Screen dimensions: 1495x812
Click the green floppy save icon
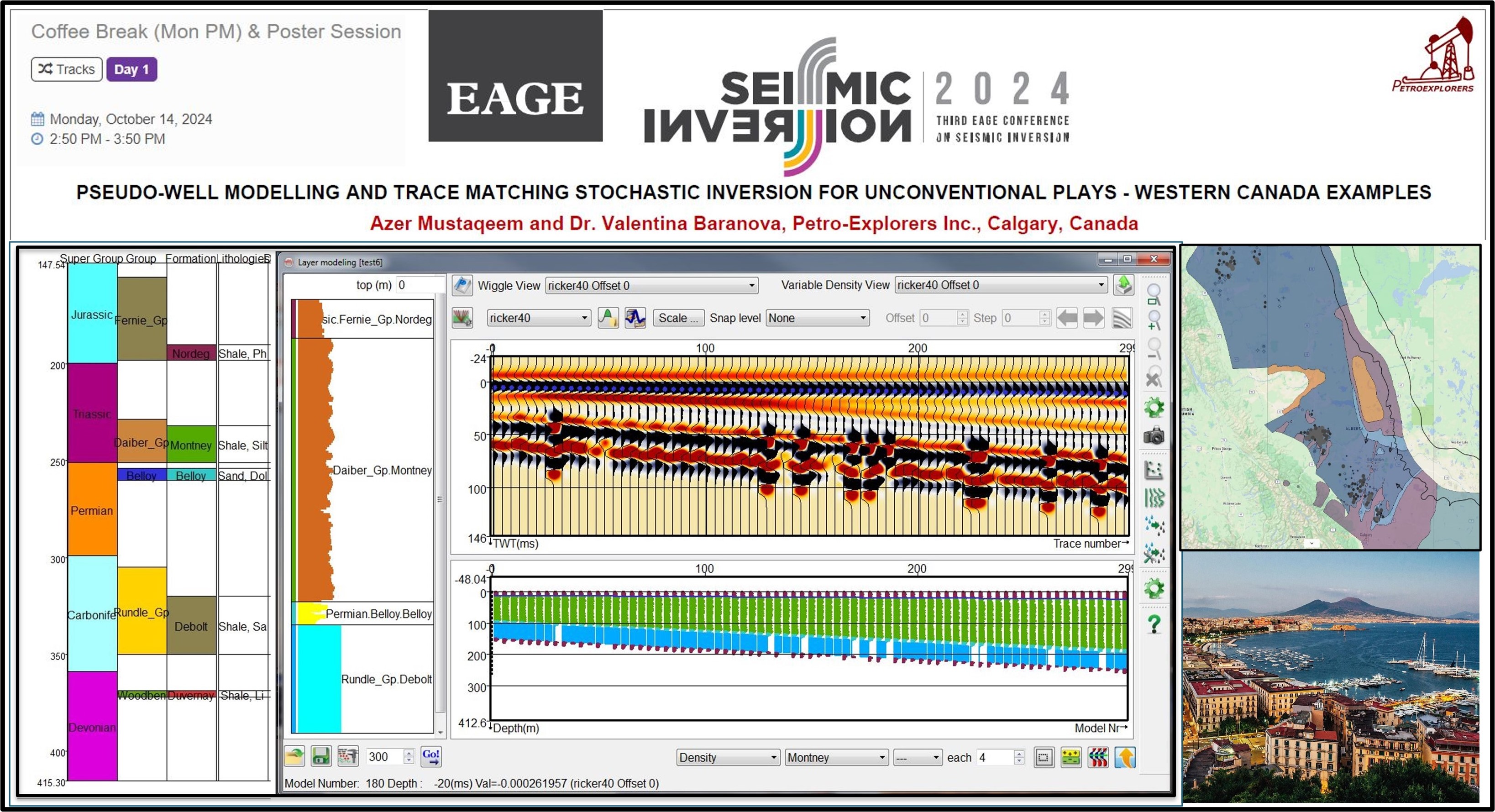(x=320, y=756)
